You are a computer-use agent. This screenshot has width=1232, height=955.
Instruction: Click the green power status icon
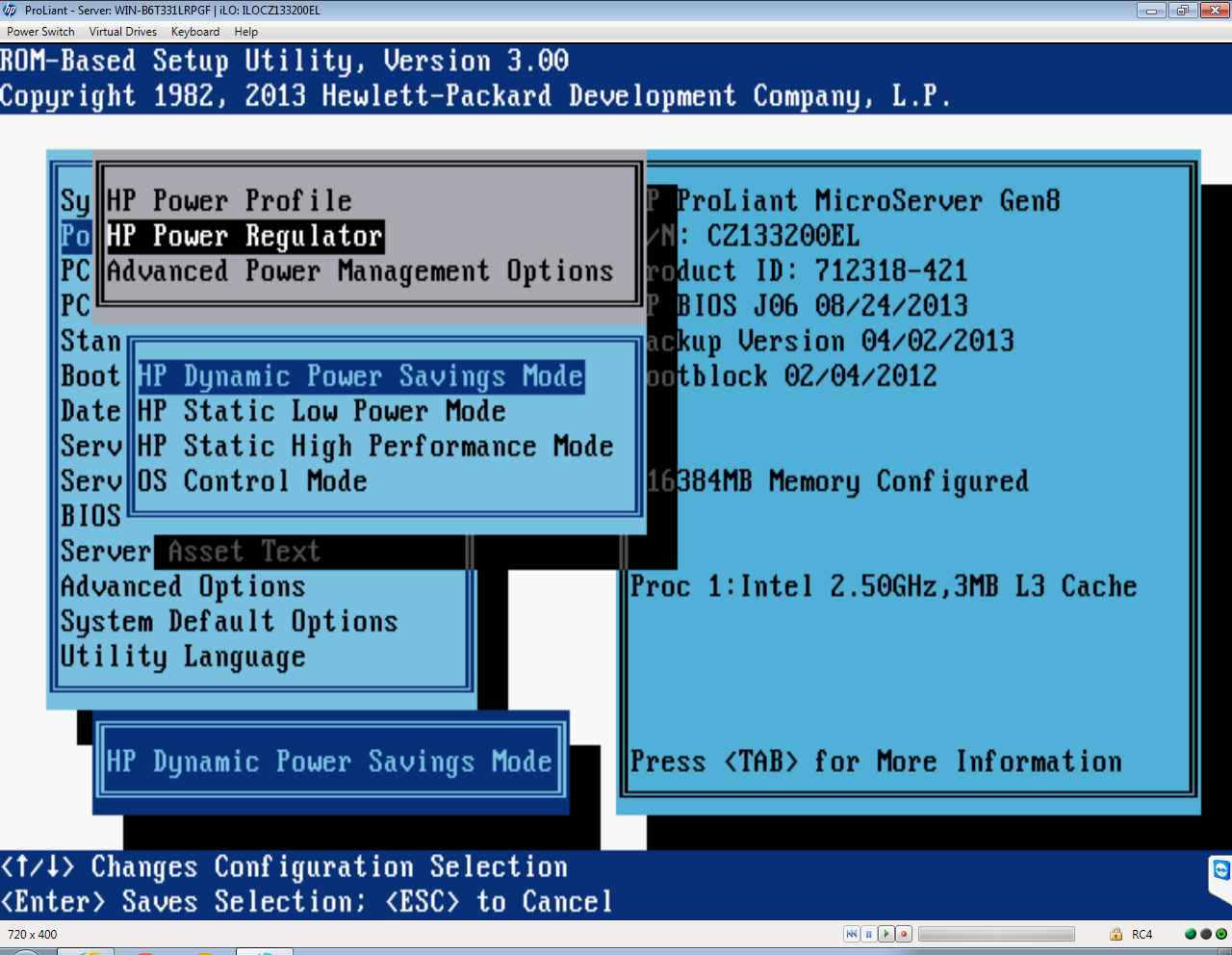click(1221, 934)
